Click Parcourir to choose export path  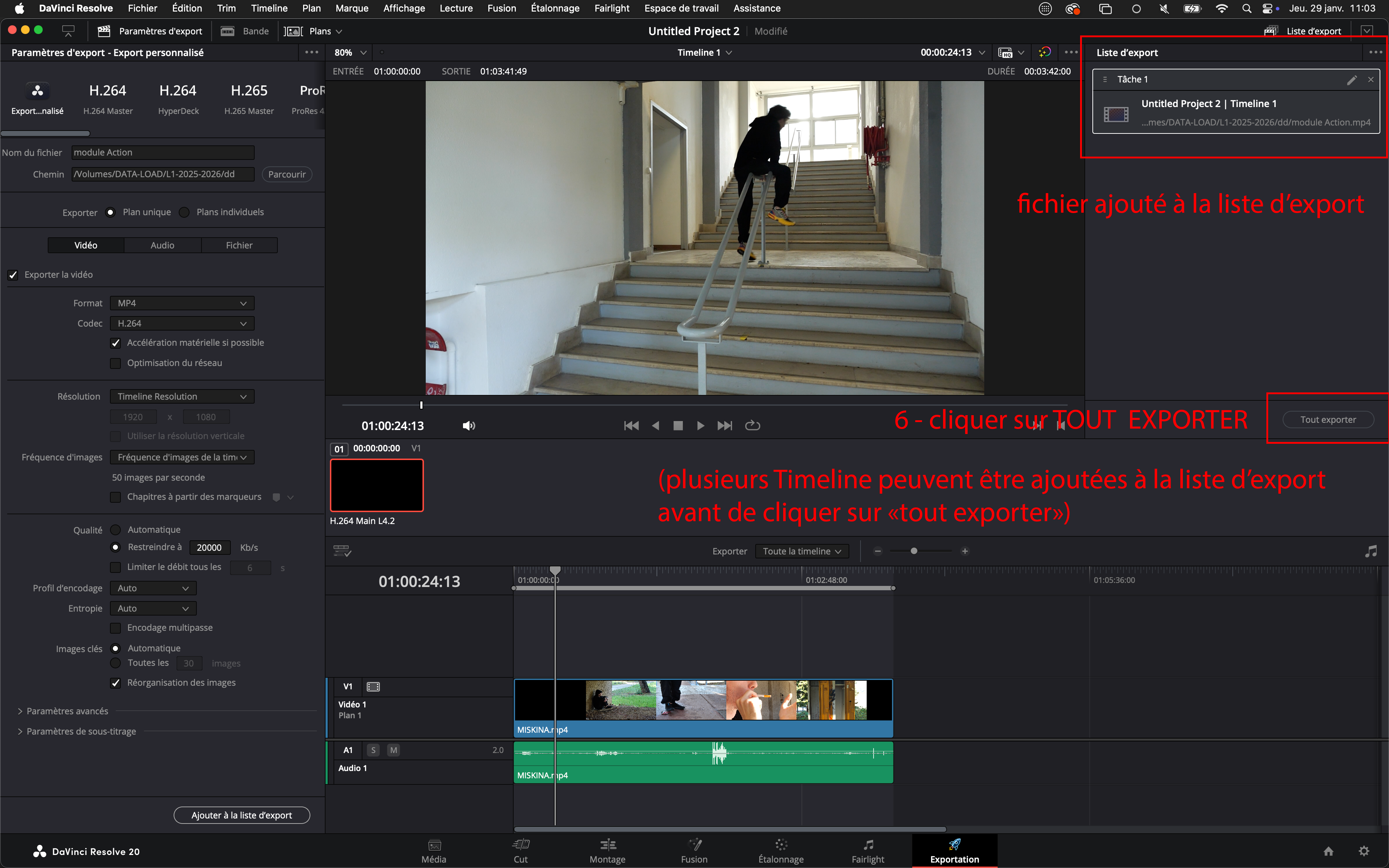(287, 174)
